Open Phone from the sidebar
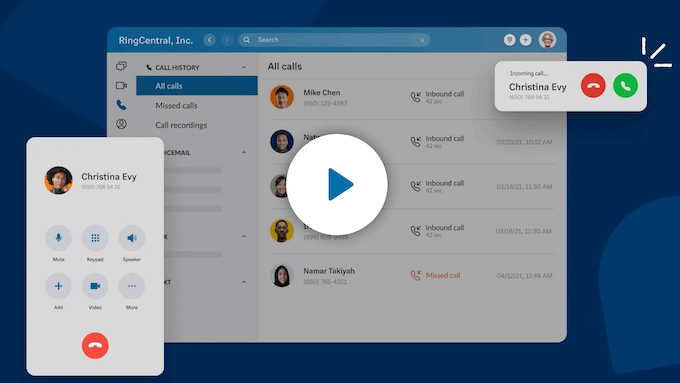Screen dimensions: 680x383 [x=121, y=105]
